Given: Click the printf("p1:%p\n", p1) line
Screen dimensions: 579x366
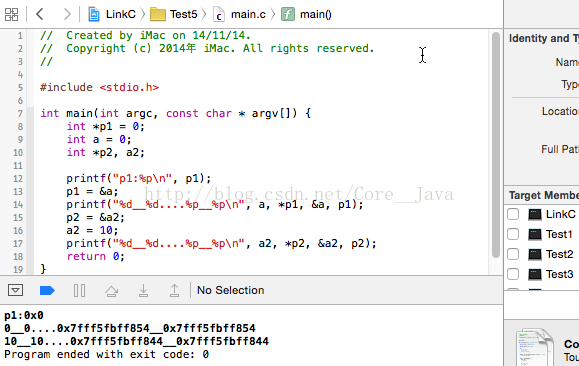Looking at the screenshot, I should click(139, 179).
